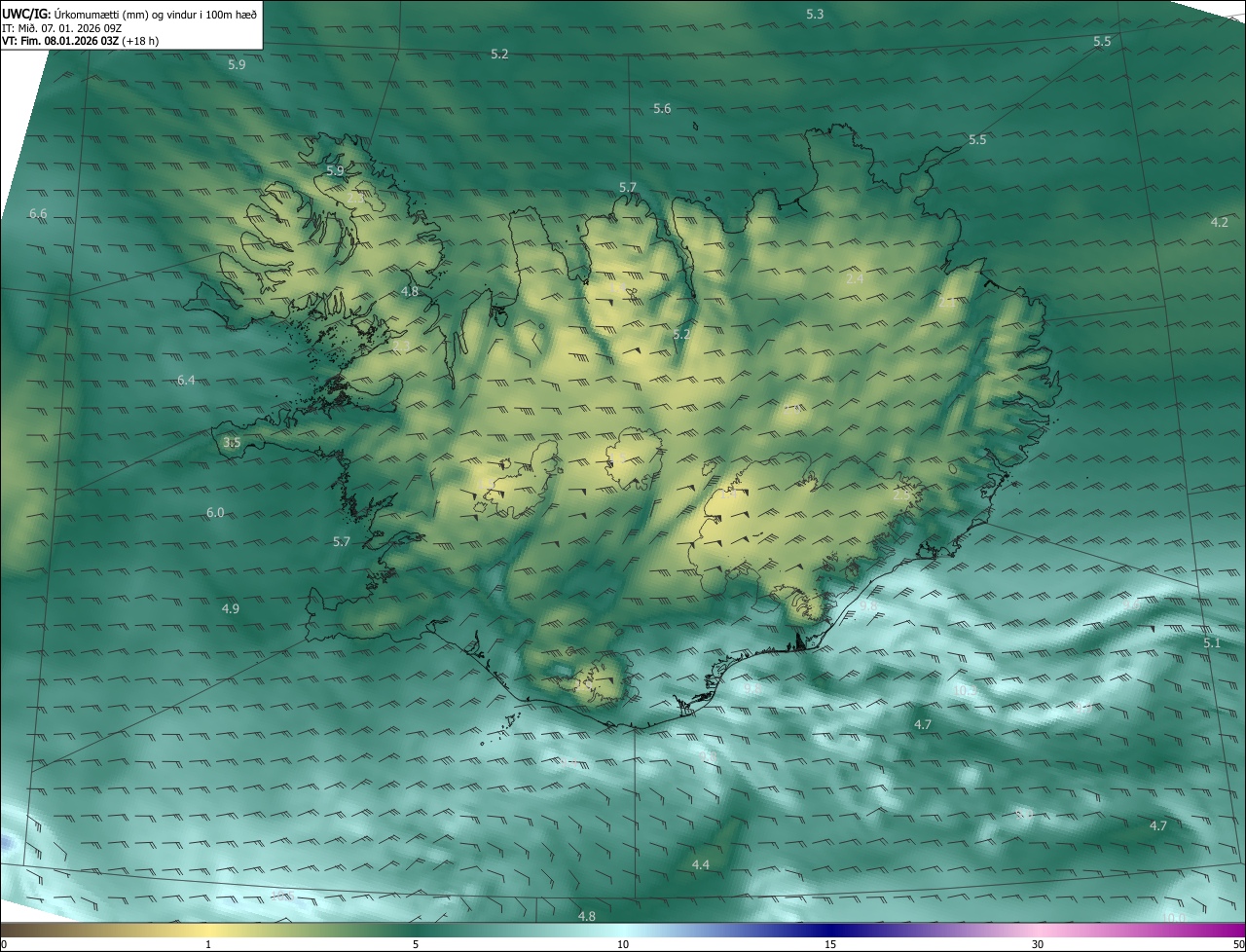Screen dimensions: 1246x952
Task: Click the 'IT: Mið. 07. 01. 2026 09Z' line
Action: pos(63,28)
